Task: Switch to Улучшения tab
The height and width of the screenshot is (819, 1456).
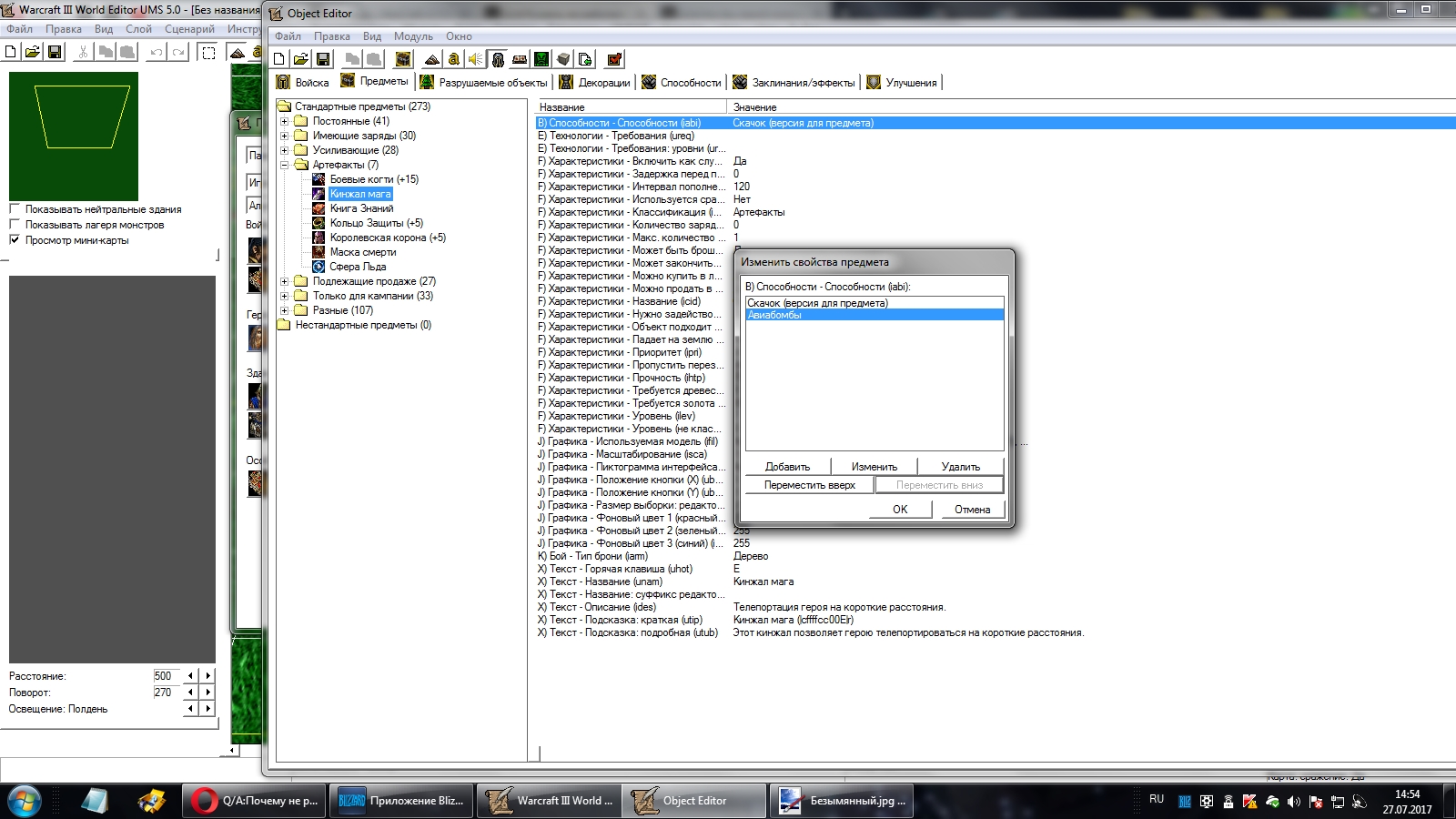Action: 902,82
